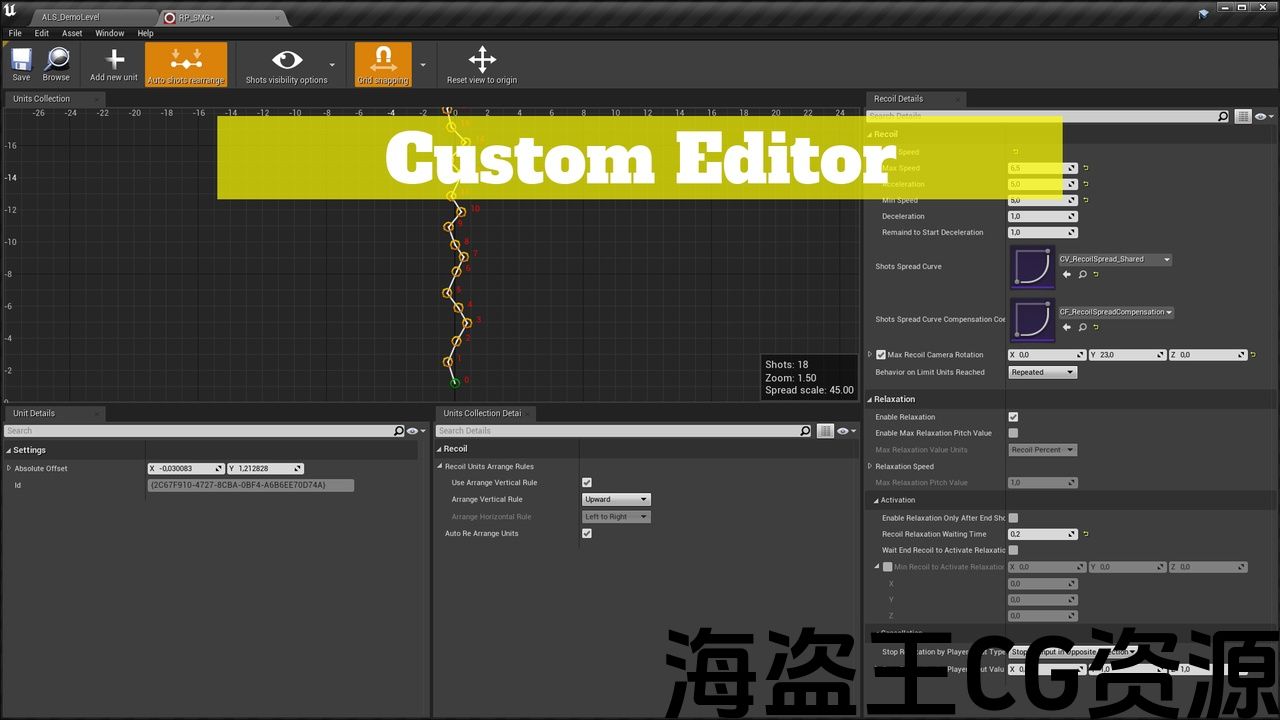Open Arrange Vertical Rule Upward dropdown
Image resolution: width=1280 pixels, height=720 pixels.
coord(616,499)
